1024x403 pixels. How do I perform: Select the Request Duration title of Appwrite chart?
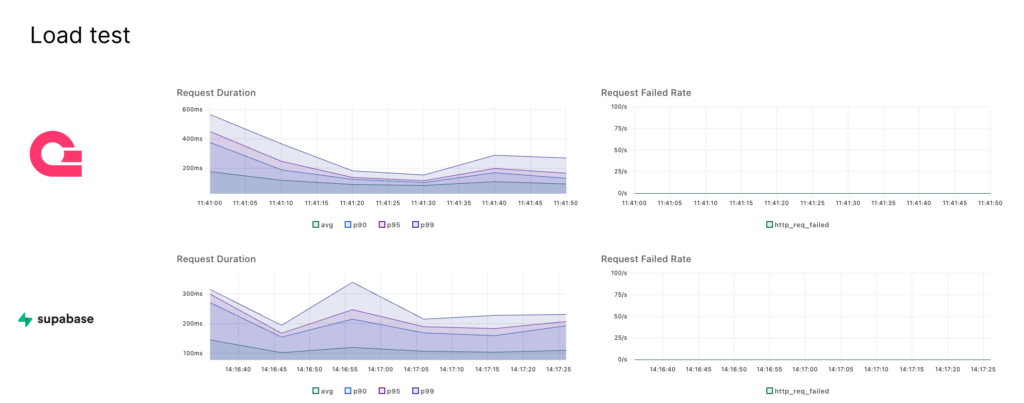click(x=216, y=93)
